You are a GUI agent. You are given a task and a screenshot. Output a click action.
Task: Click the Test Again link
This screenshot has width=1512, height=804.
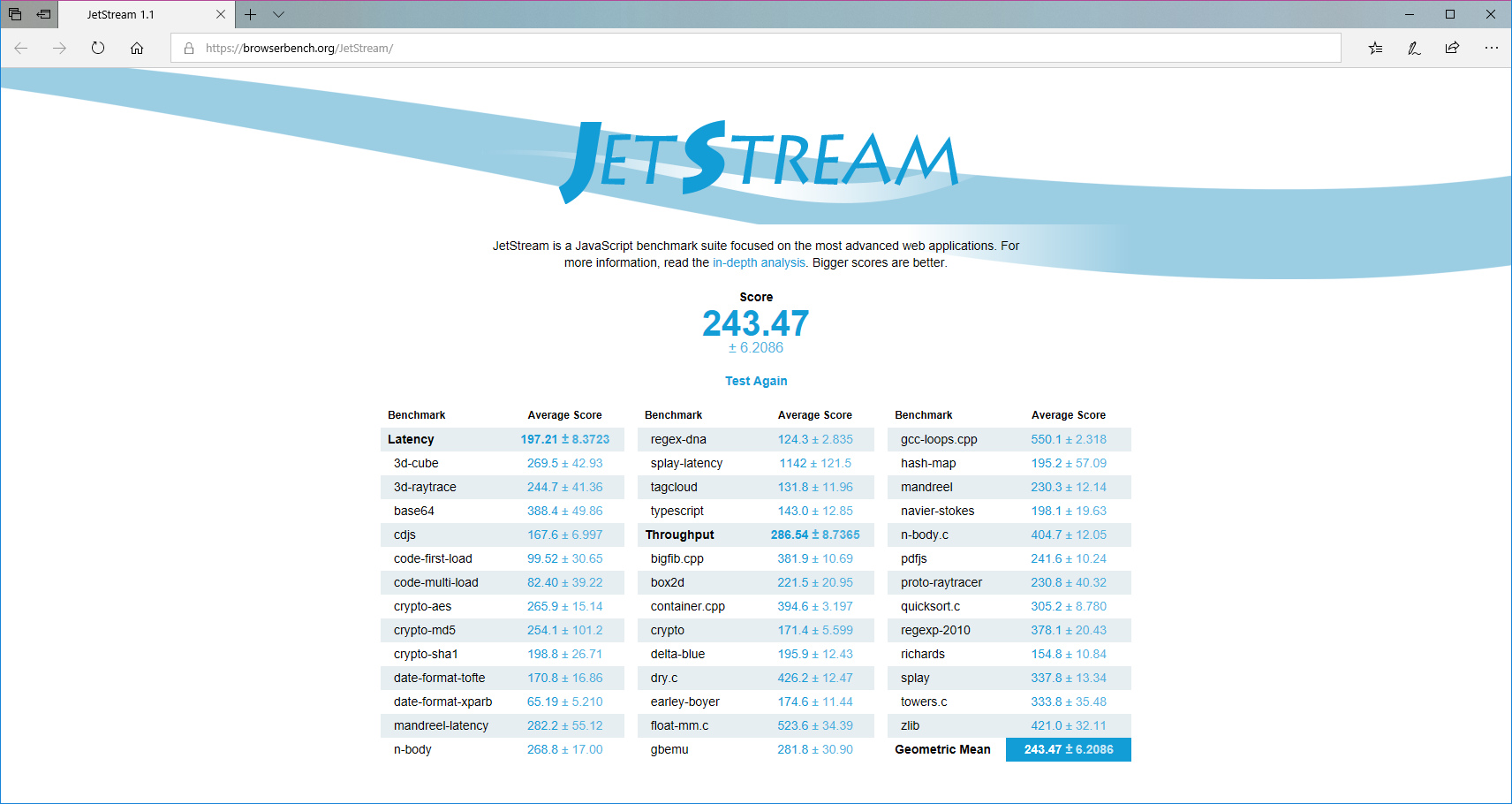tap(756, 381)
